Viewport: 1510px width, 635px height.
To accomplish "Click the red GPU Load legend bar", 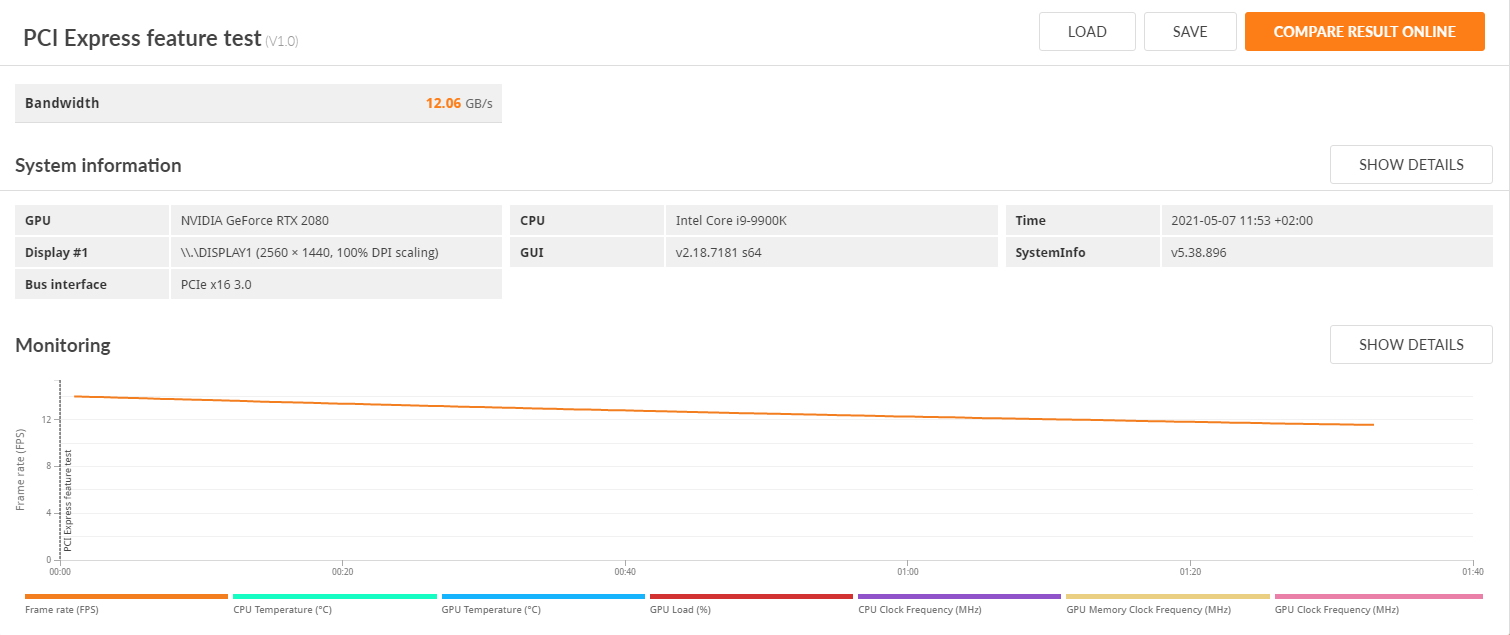I will tap(750, 597).
